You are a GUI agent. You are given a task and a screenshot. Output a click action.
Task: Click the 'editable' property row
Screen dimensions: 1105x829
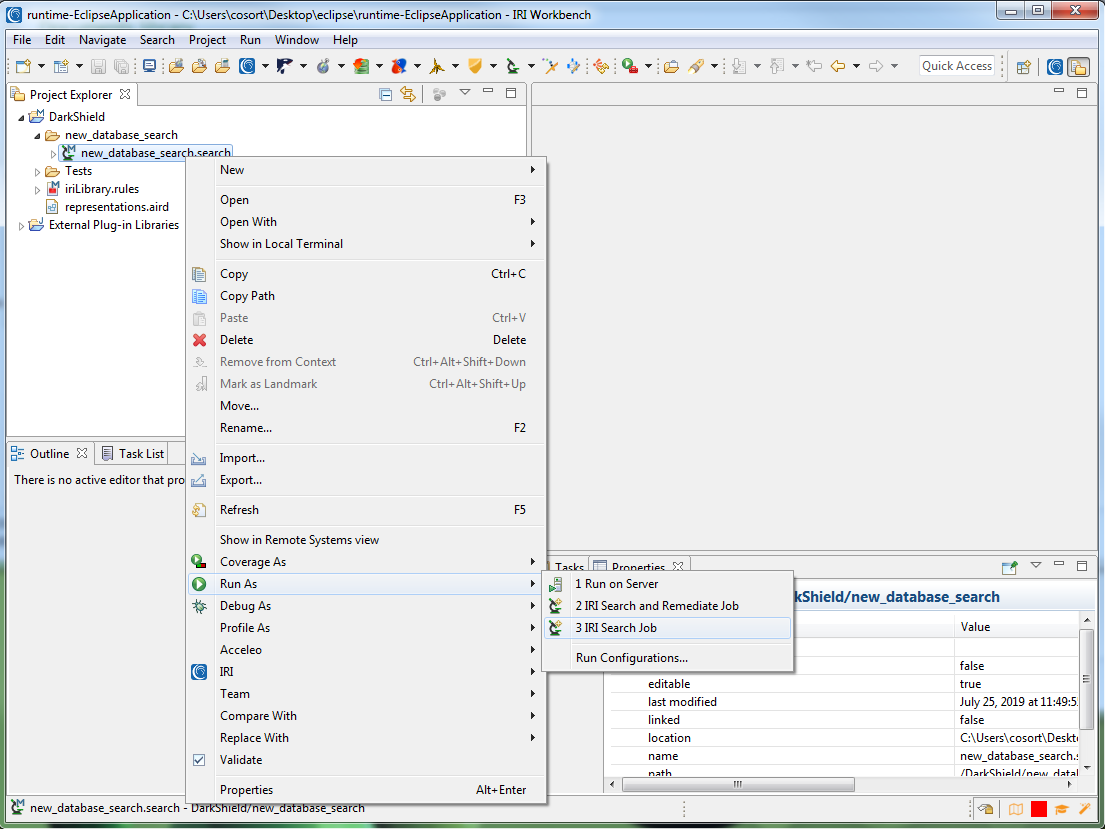(844, 684)
